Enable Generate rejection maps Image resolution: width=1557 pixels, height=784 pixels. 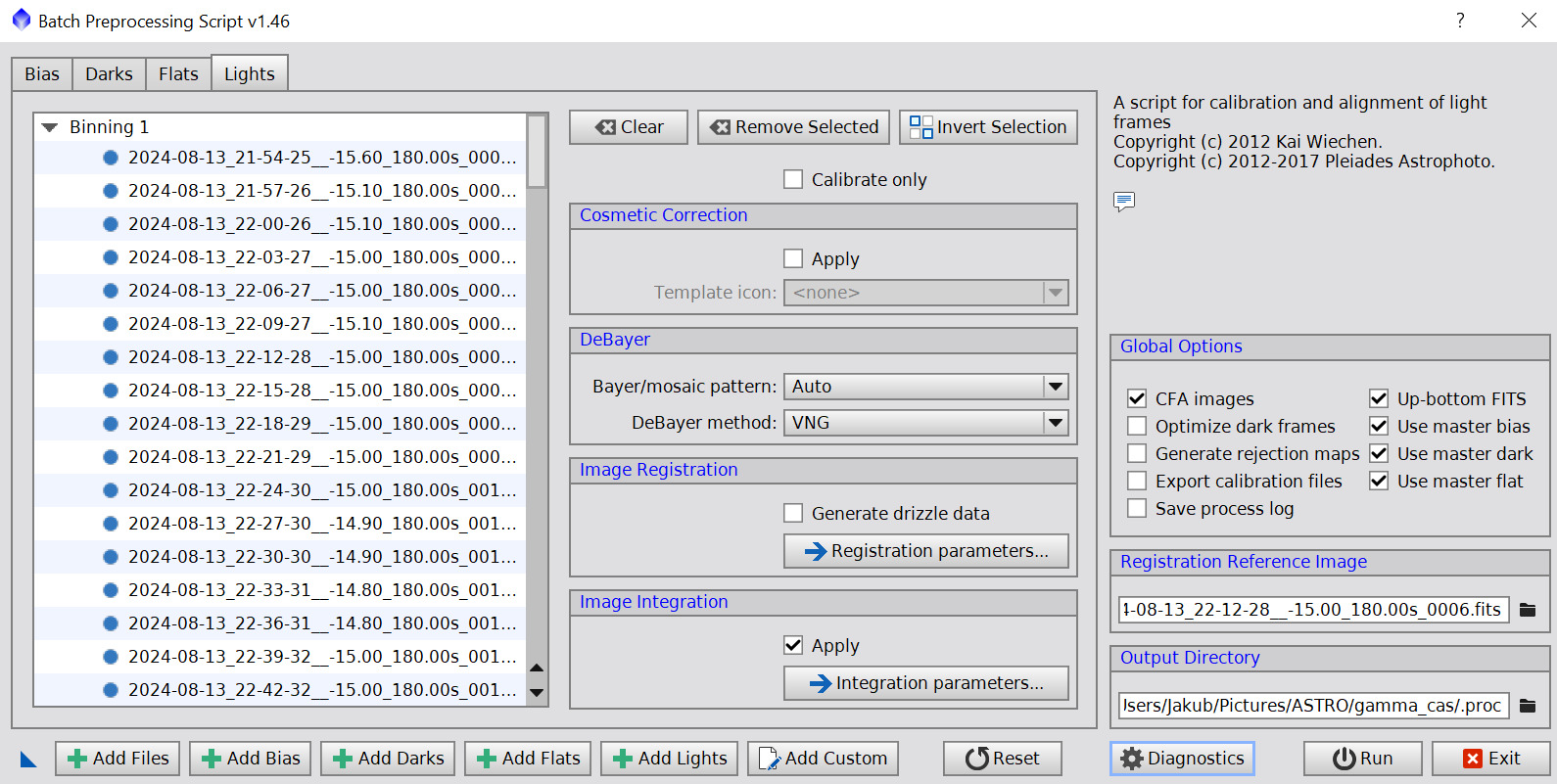[x=1137, y=453]
